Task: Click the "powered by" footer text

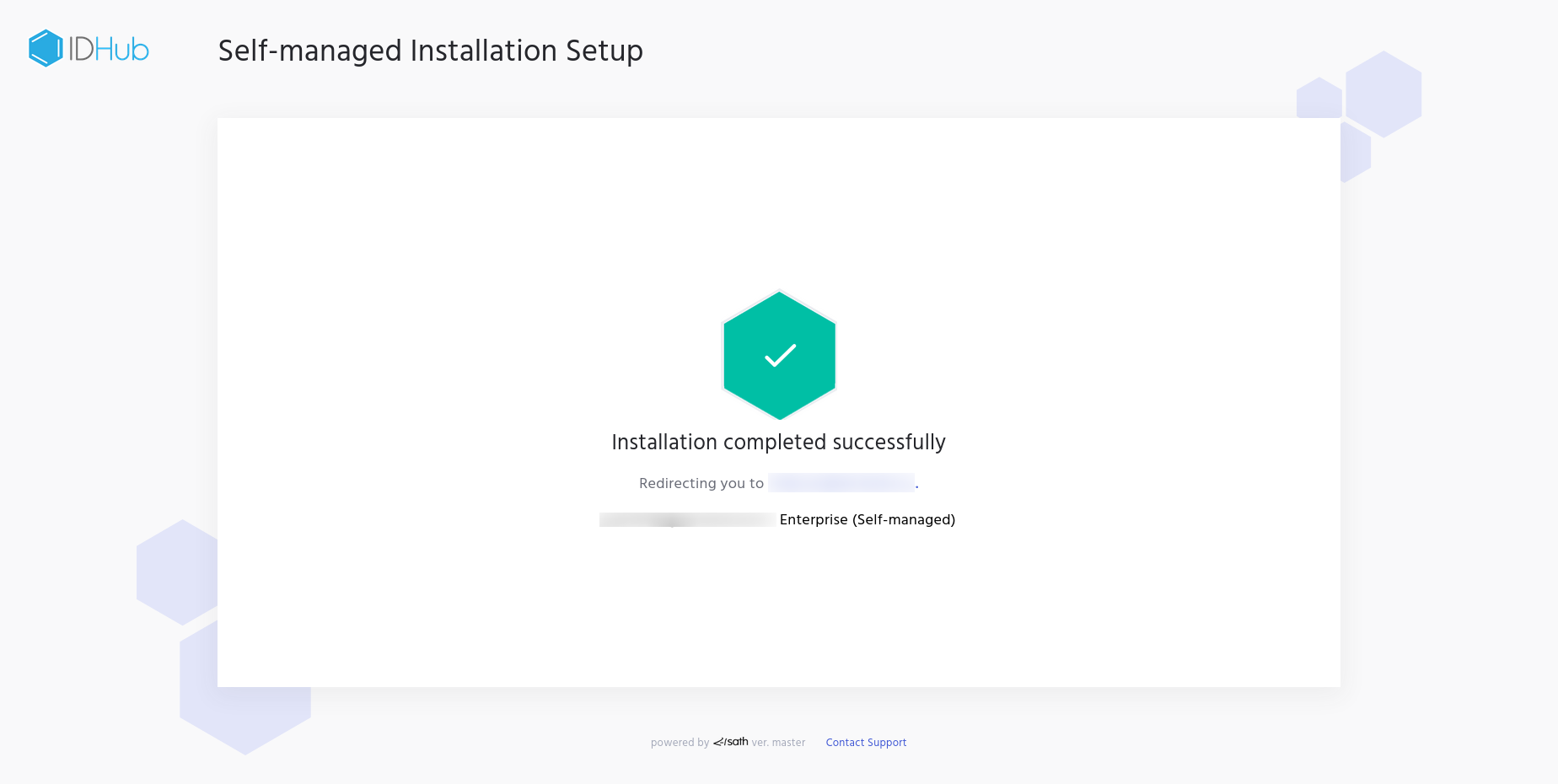Action: (x=680, y=743)
